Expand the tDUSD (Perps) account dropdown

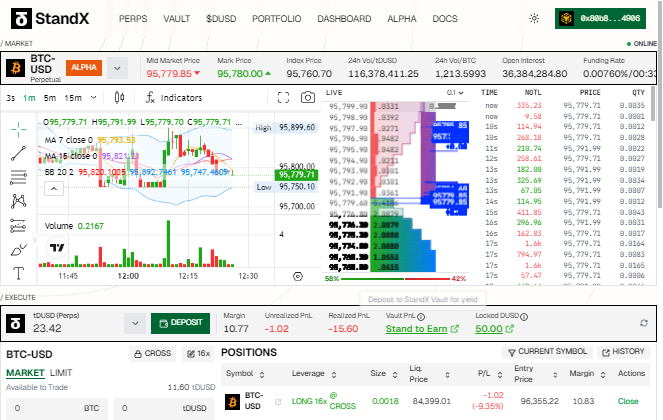pyautogui.click(x=135, y=324)
